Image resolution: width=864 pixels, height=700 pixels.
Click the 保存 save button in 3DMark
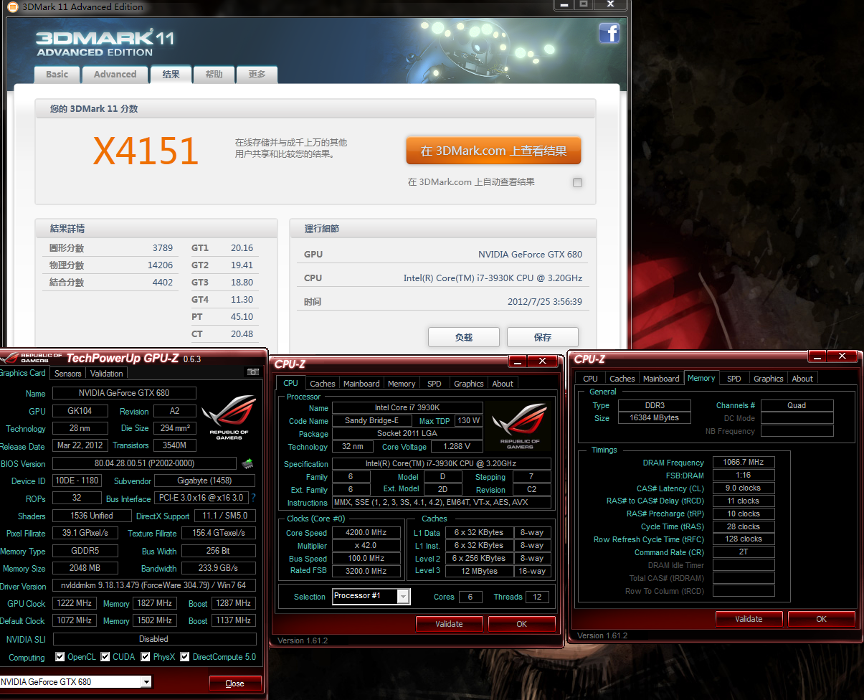(543, 337)
